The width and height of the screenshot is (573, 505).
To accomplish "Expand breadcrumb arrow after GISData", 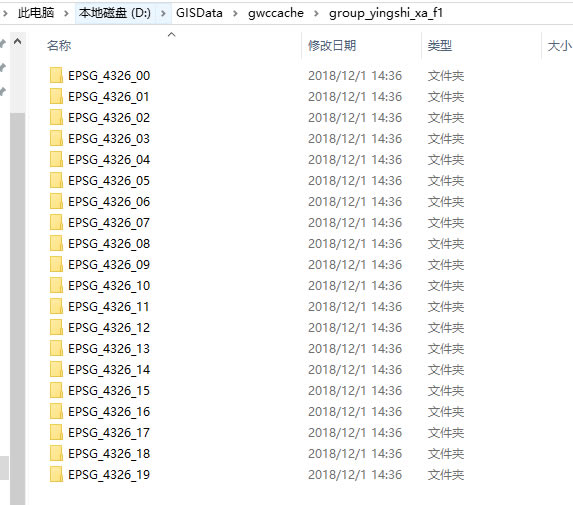I will pyautogui.click(x=235, y=14).
